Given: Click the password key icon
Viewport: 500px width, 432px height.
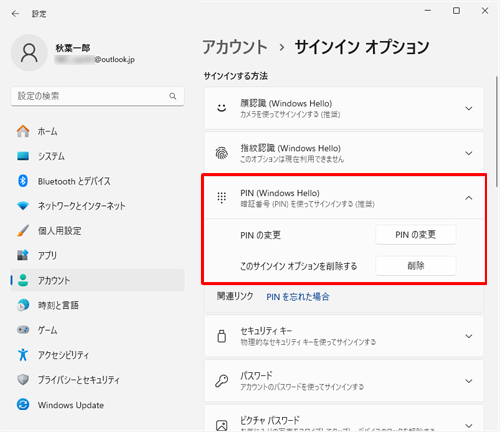Looking at the screenshot, I should tap(222, 381).
